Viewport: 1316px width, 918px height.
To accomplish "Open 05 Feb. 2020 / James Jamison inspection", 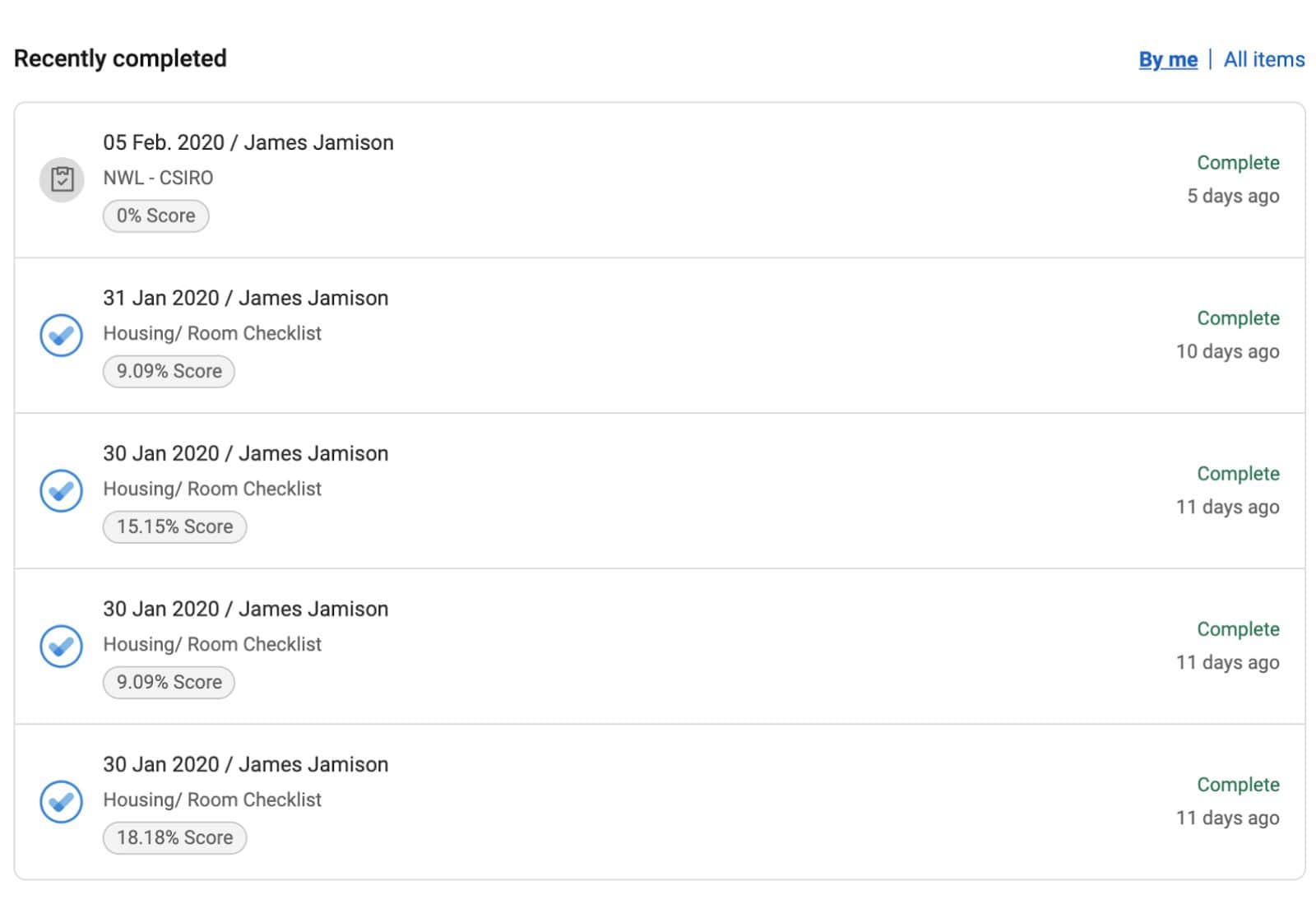I will (x=248, y=142).
